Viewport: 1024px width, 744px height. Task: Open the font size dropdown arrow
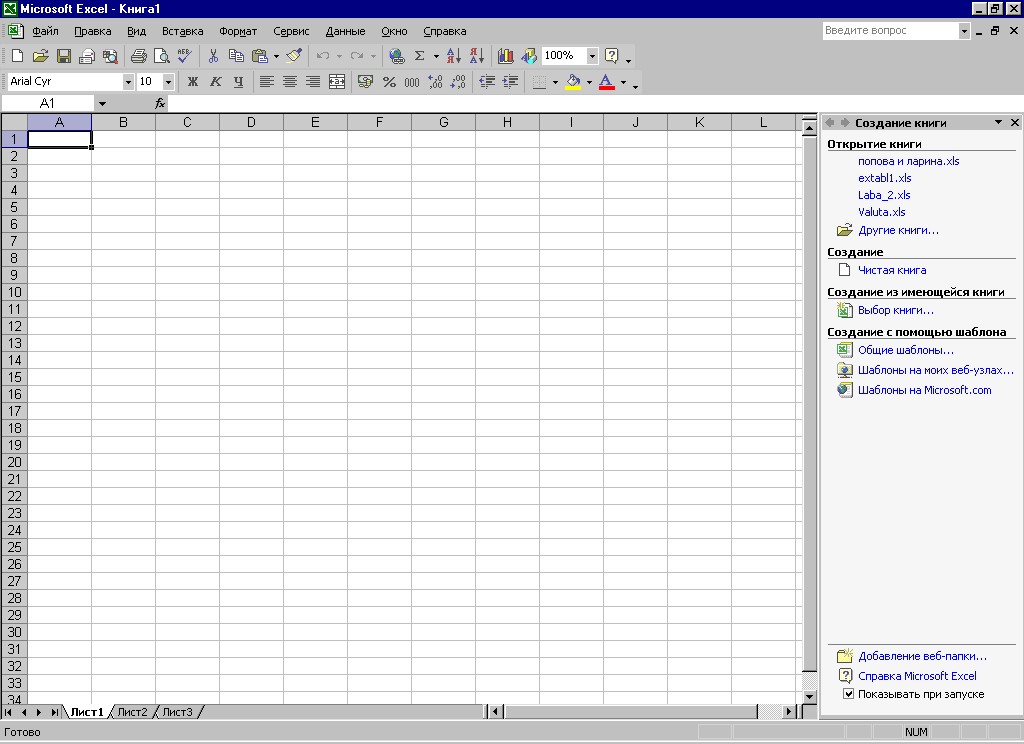pos(168,82)
